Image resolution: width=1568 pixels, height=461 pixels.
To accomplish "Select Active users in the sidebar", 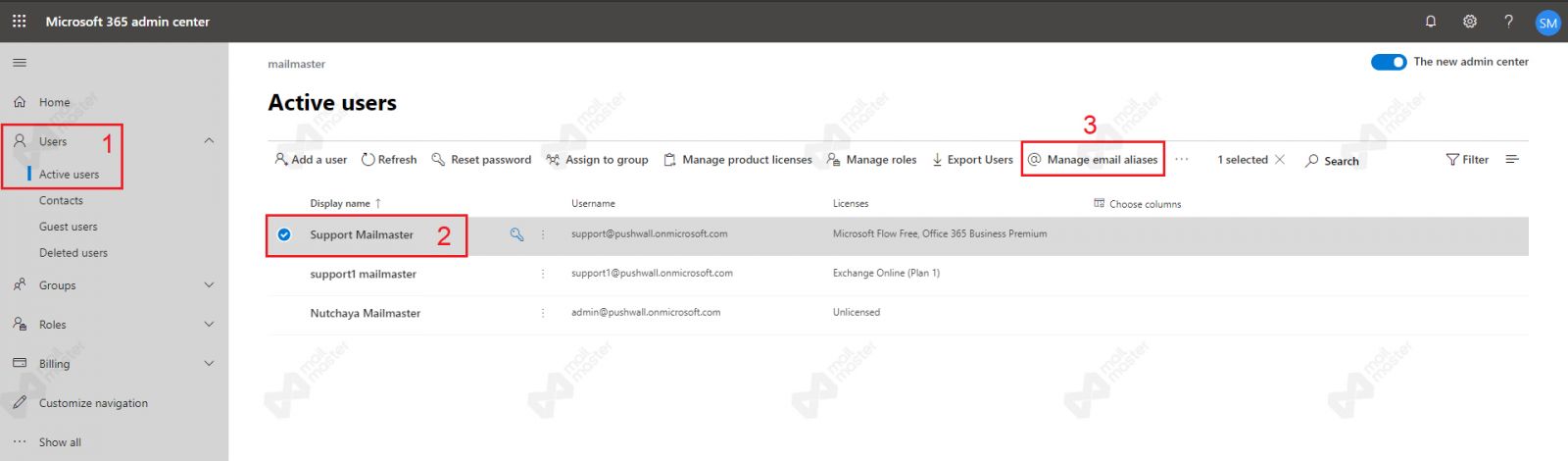I will [x=69, y=175].
